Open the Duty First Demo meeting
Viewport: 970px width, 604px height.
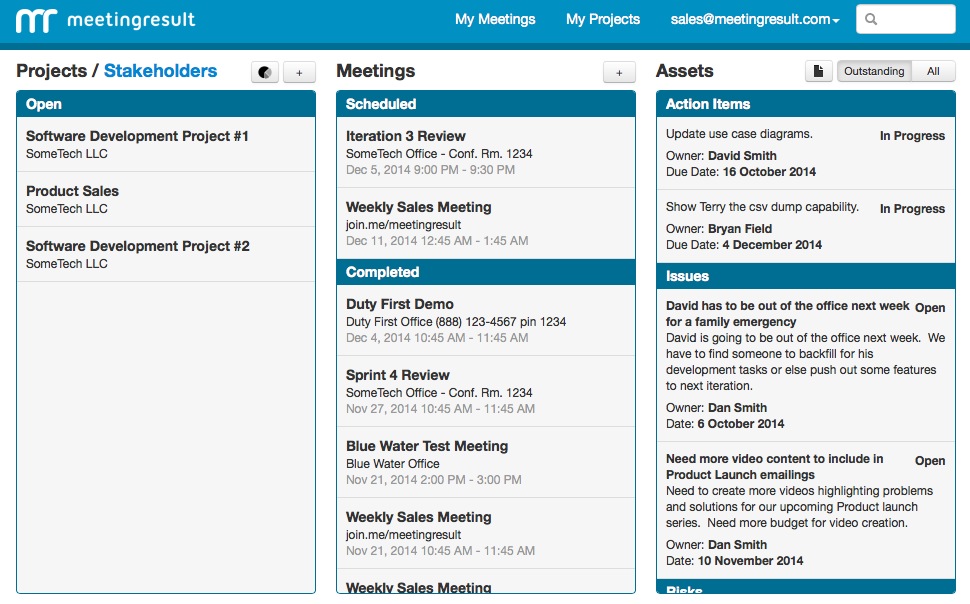486,320
